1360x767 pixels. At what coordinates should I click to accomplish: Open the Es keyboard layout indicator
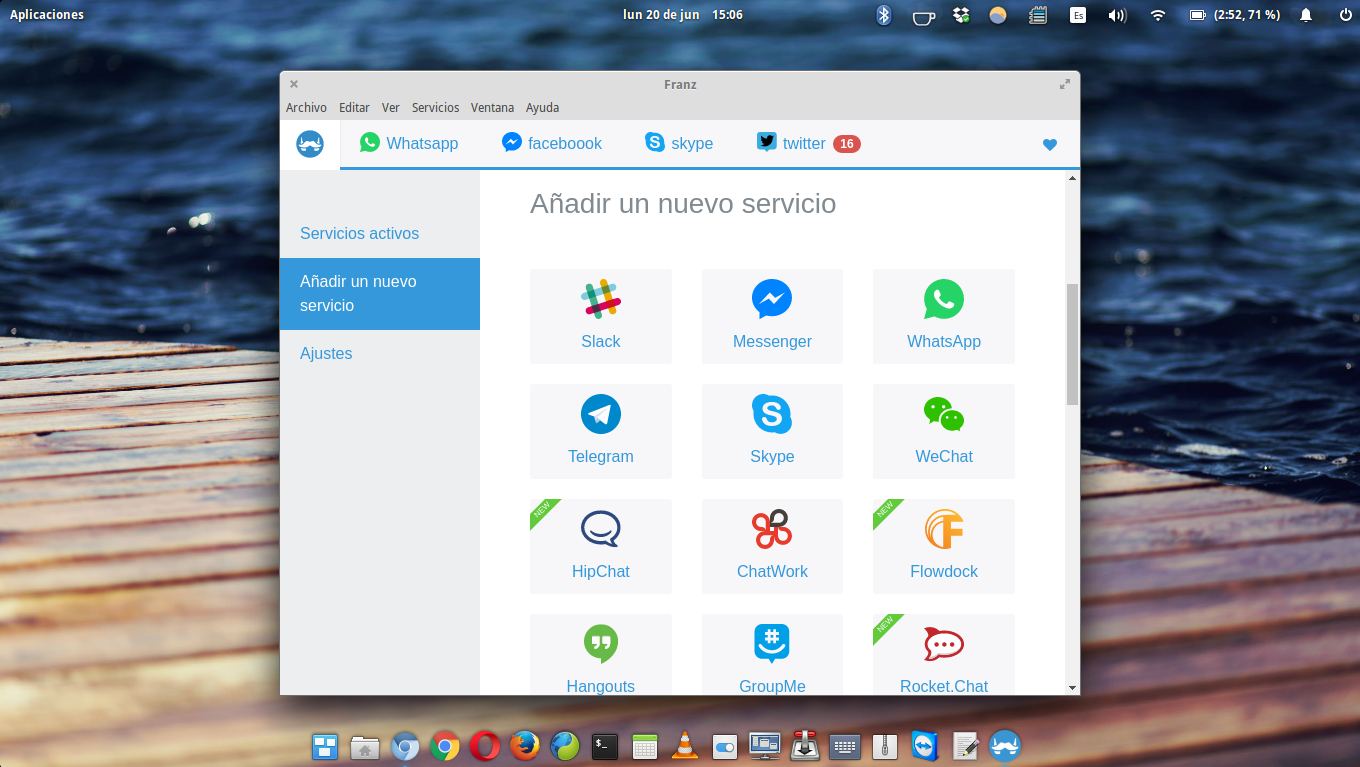[1078, 14]
